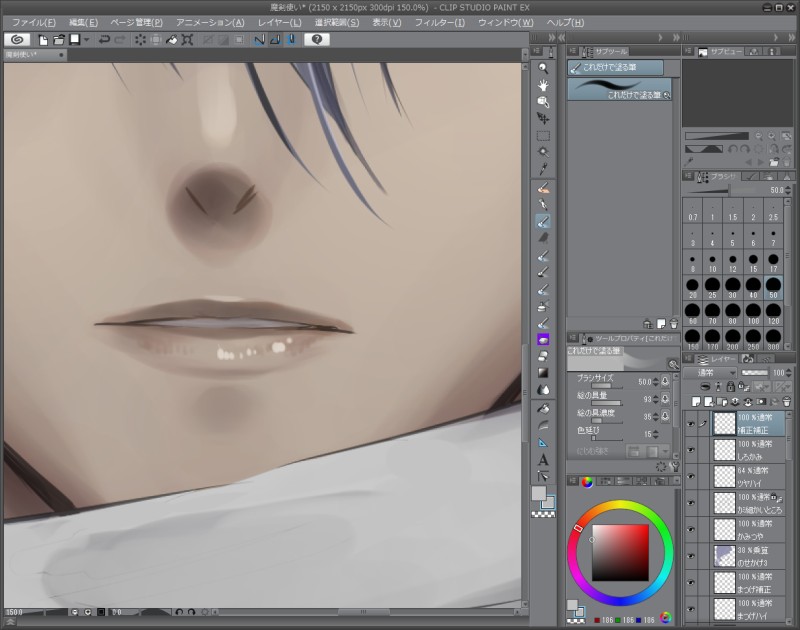Select the rectangular Selection marquee tool

tap(543, 136)
